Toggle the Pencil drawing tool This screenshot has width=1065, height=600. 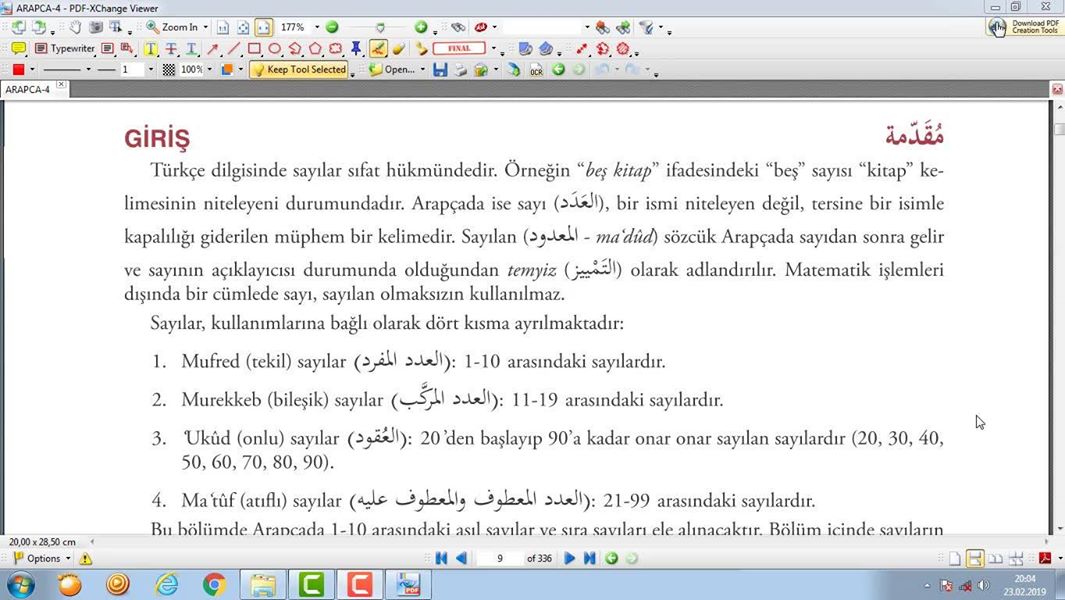(x=378, y=49)
